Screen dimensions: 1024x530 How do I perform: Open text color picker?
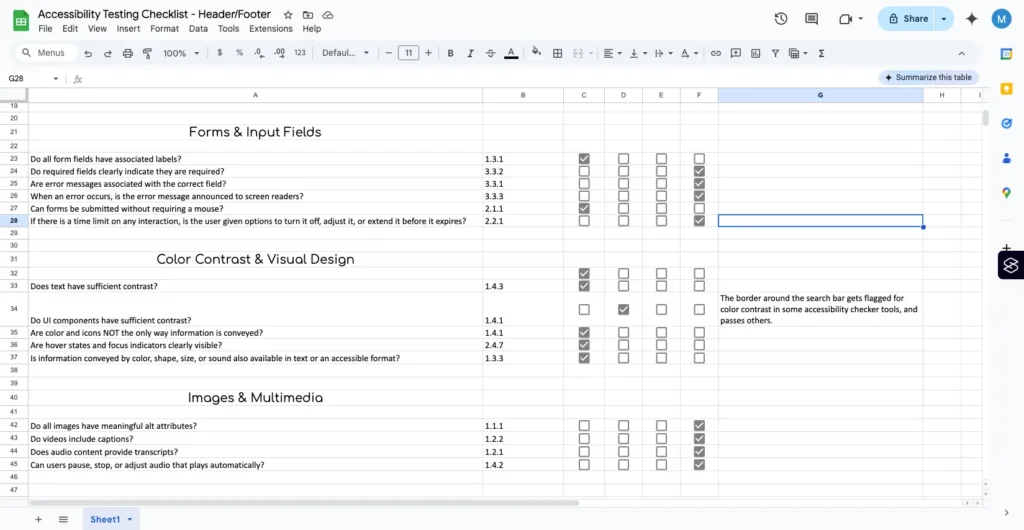511,54
